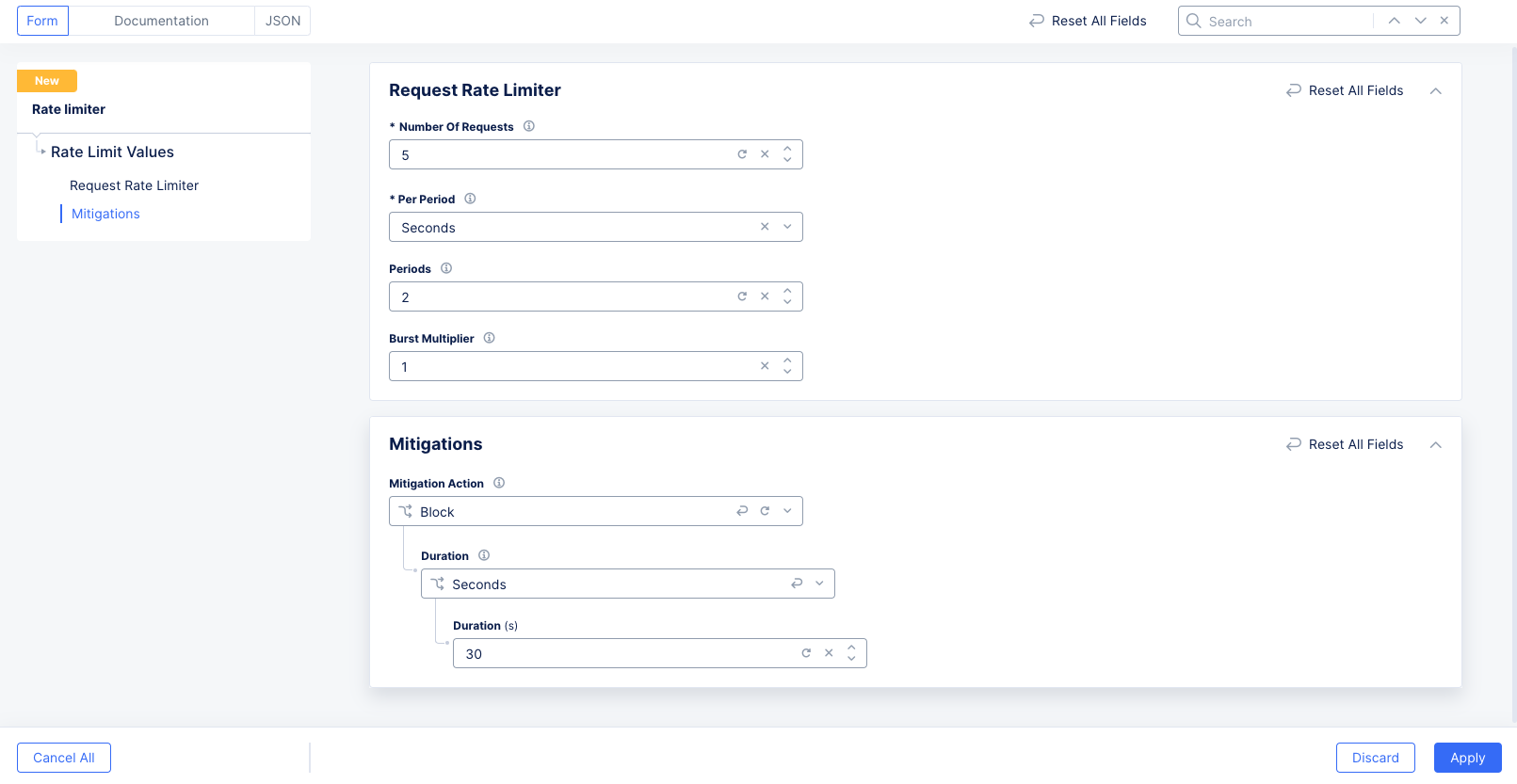The width and height of the screenshot is (1517, 784).
Task: Close the search bar with the X
Action: click(x=1444, y=21)
